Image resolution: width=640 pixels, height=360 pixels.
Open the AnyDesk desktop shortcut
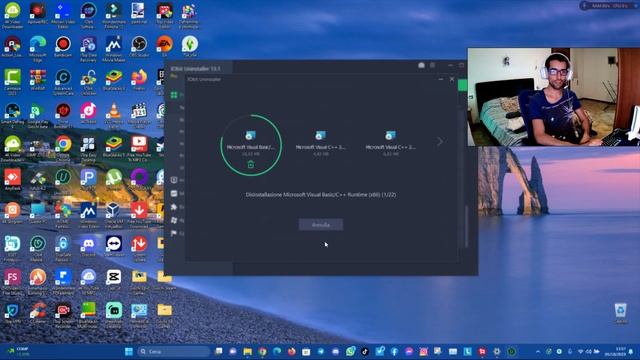12,180
